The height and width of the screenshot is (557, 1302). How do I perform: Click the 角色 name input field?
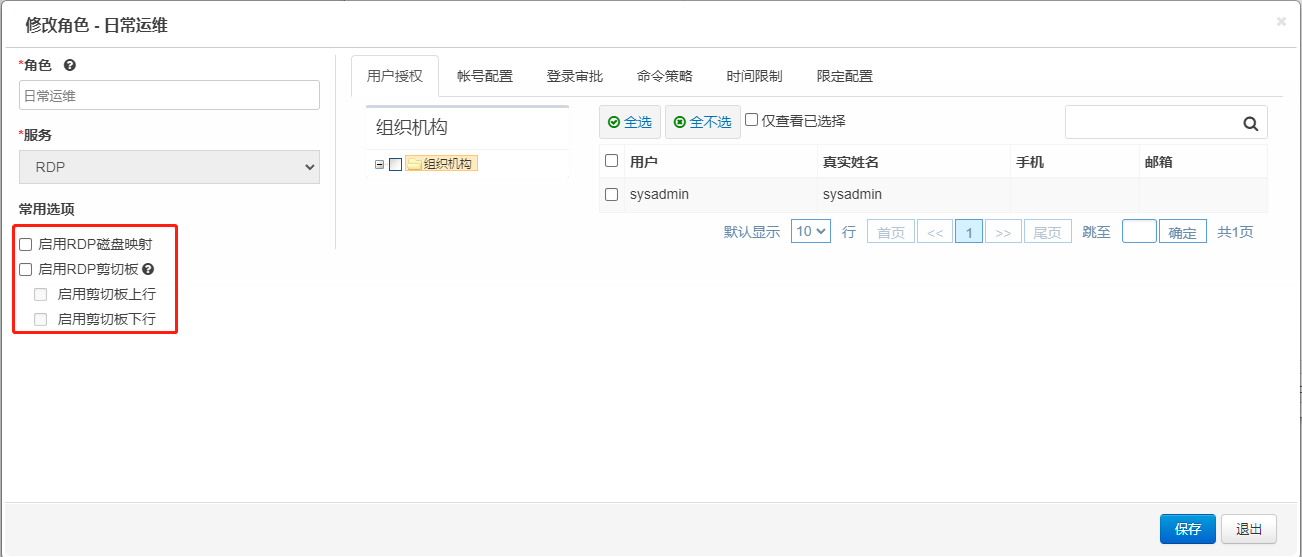click(x=169, y=96)
